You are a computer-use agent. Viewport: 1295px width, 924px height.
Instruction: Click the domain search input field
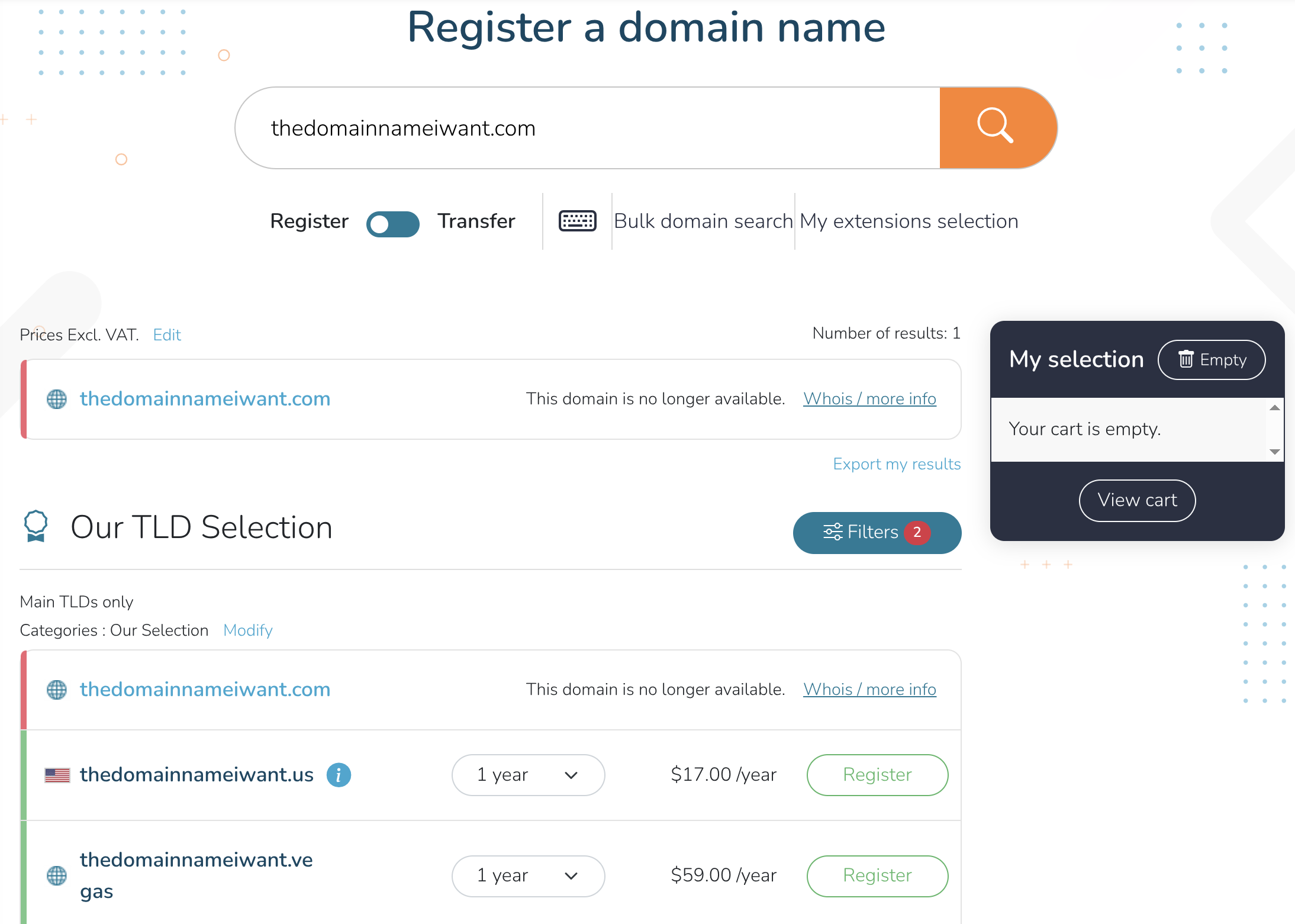pyautogui.click(x=586, y=128)
